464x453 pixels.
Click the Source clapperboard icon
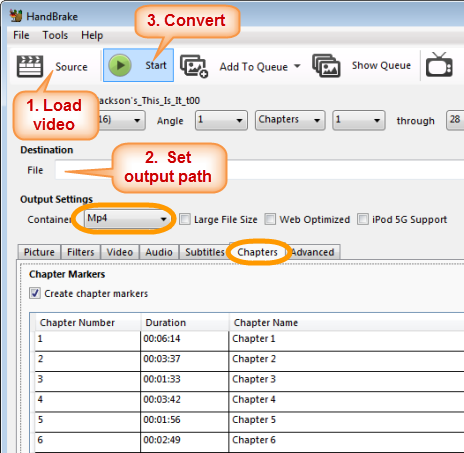[30, 66]
